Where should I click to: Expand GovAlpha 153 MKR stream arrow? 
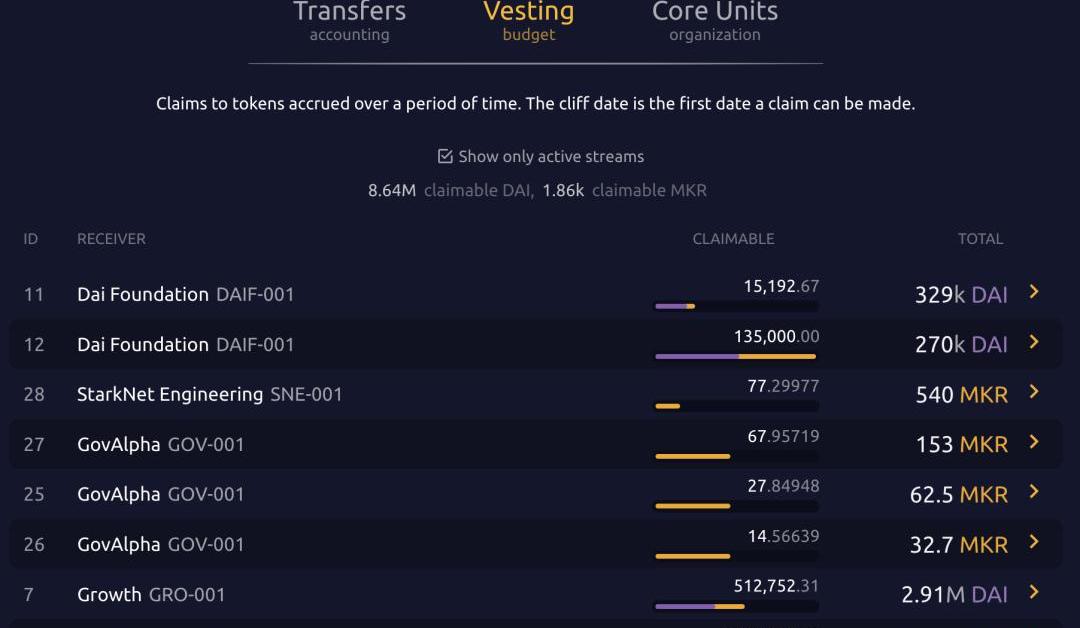pyautogui.click(x=1033, y=442)
